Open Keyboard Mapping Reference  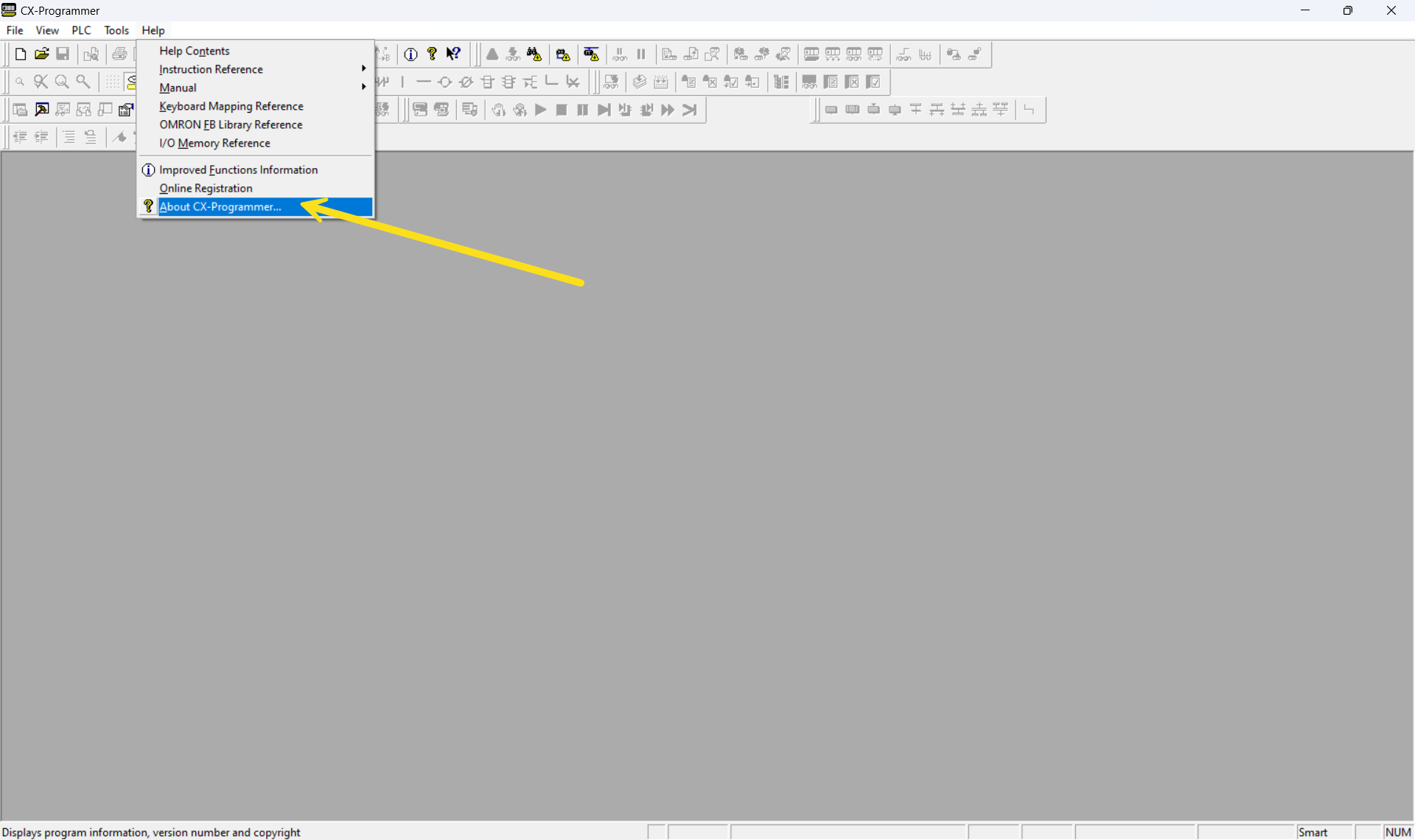pos(231,106)
